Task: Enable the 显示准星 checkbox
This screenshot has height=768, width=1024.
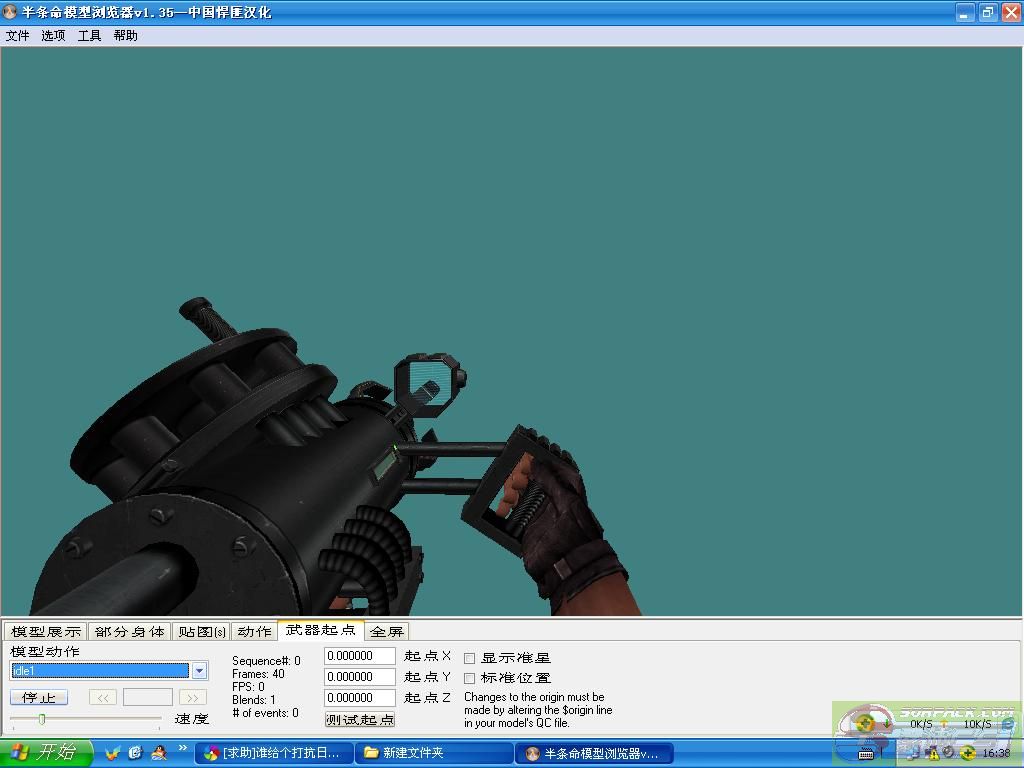Action: click(x=470, y=658)
